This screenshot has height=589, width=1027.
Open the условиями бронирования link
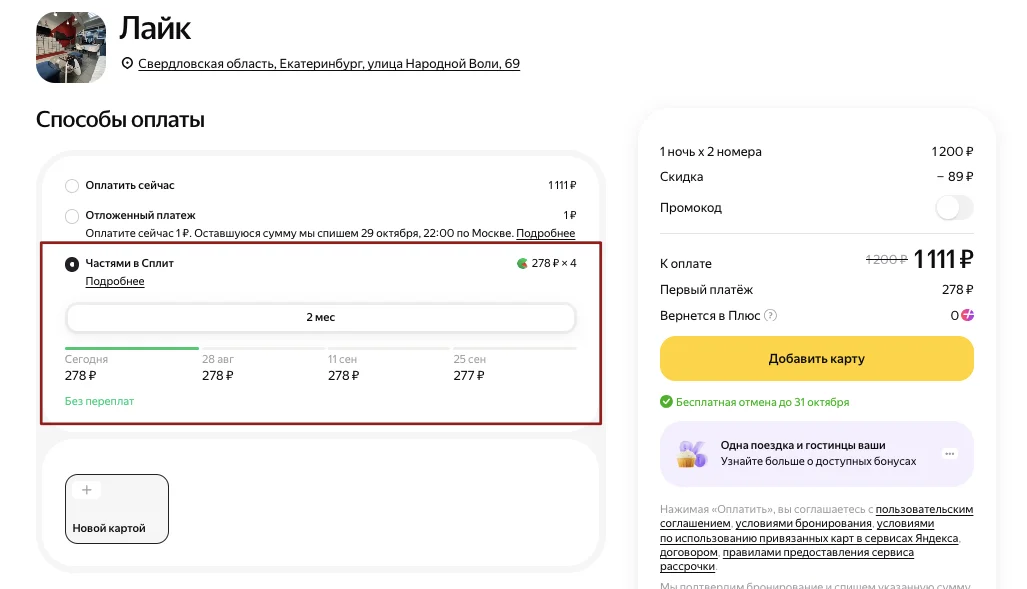click(804, 523)
